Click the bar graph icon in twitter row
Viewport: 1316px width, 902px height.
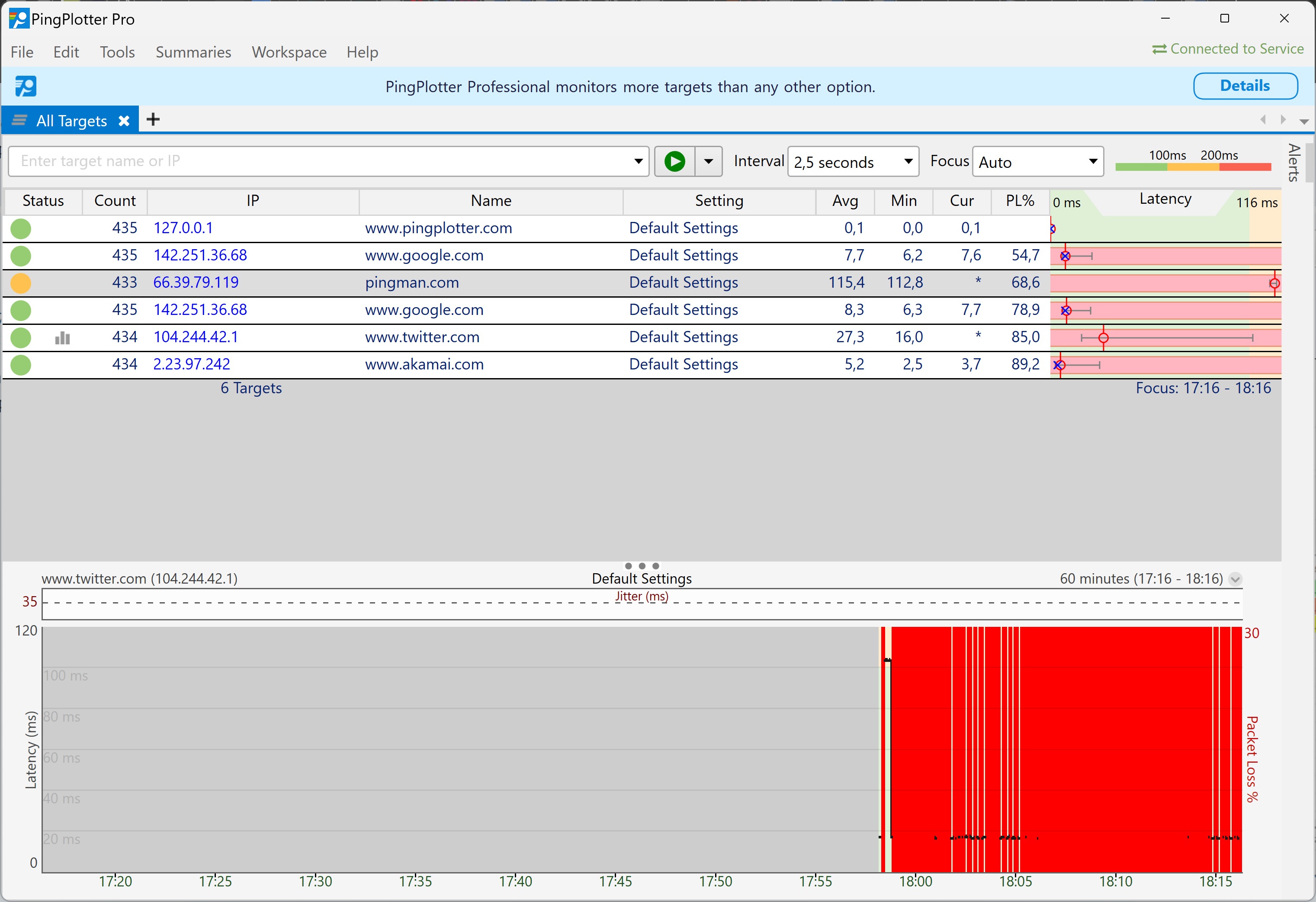coord(62,338)
